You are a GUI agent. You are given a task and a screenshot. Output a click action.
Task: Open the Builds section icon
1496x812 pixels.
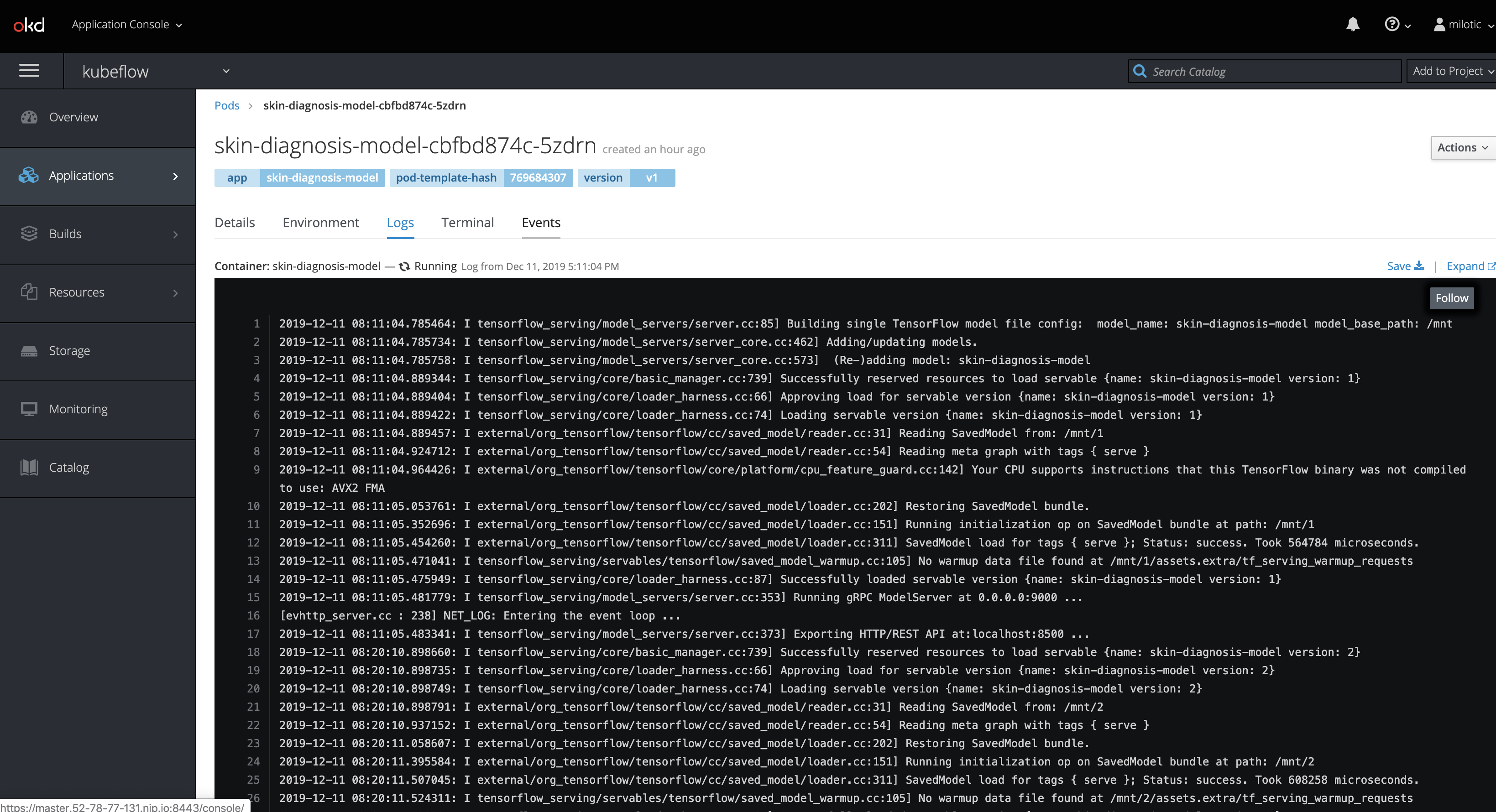[30, 233]
